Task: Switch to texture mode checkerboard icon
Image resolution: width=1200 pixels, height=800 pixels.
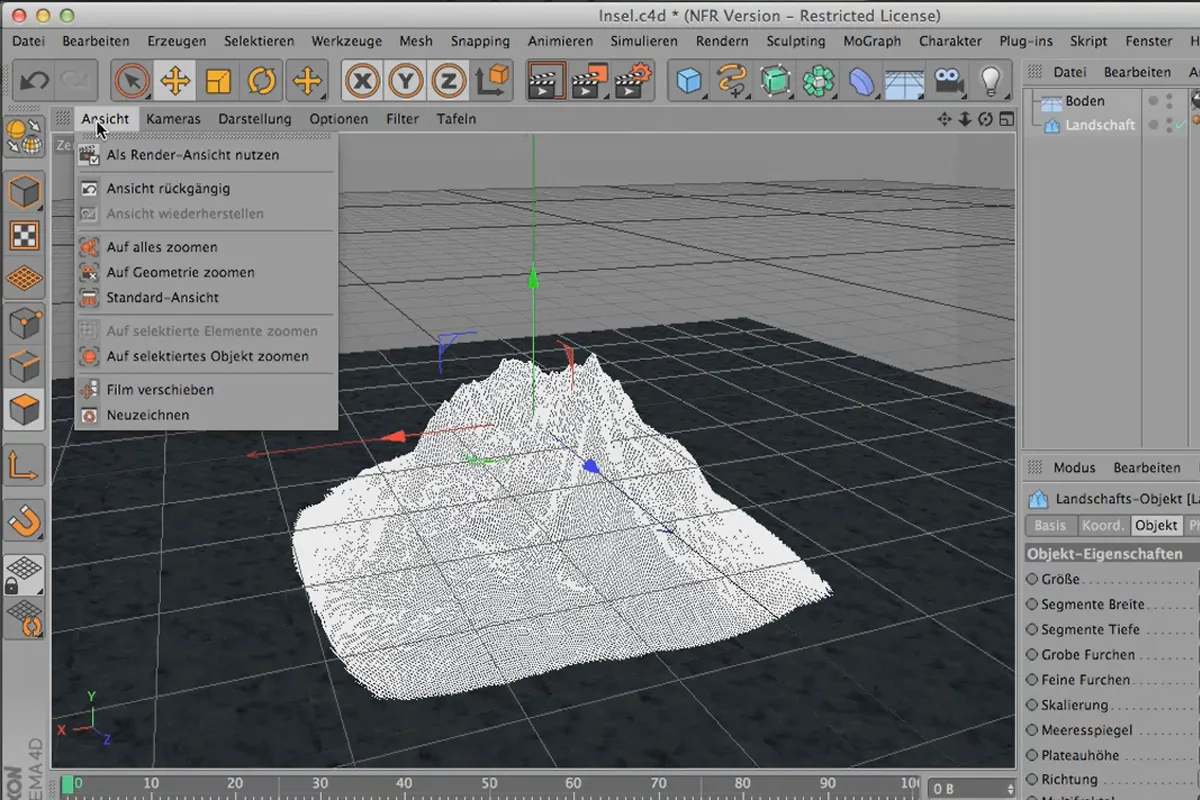Action: pyautogui.click(x=24, y=236)
